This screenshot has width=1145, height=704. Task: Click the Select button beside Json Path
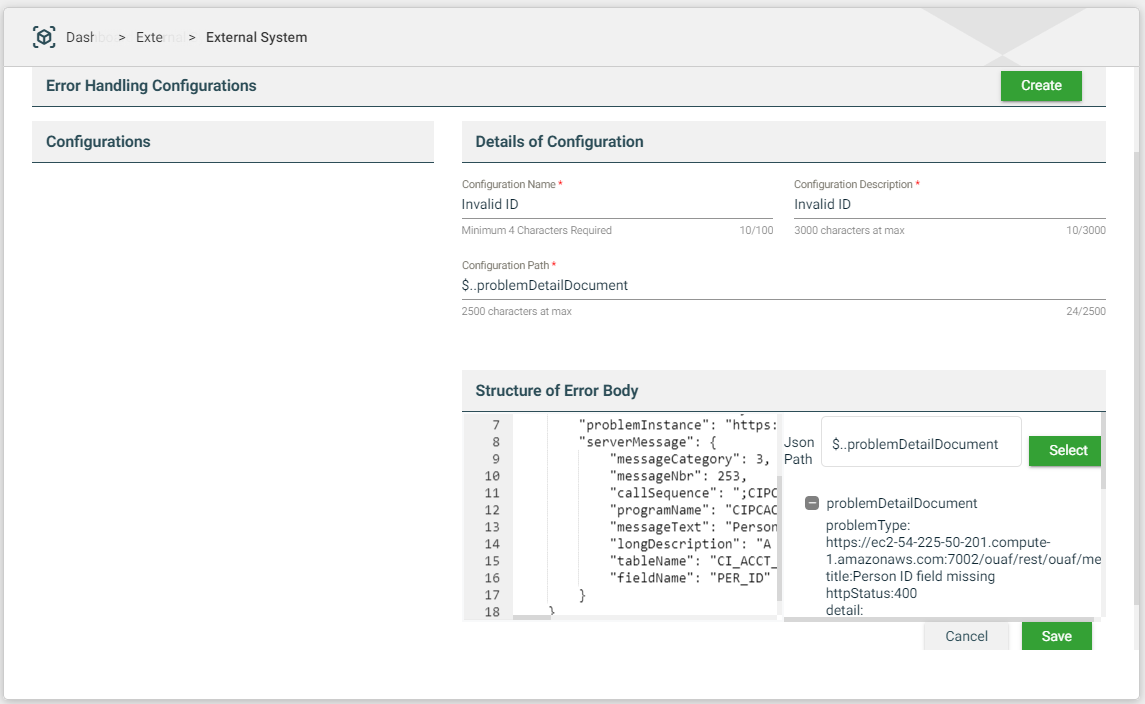(x=1067, y=450)
